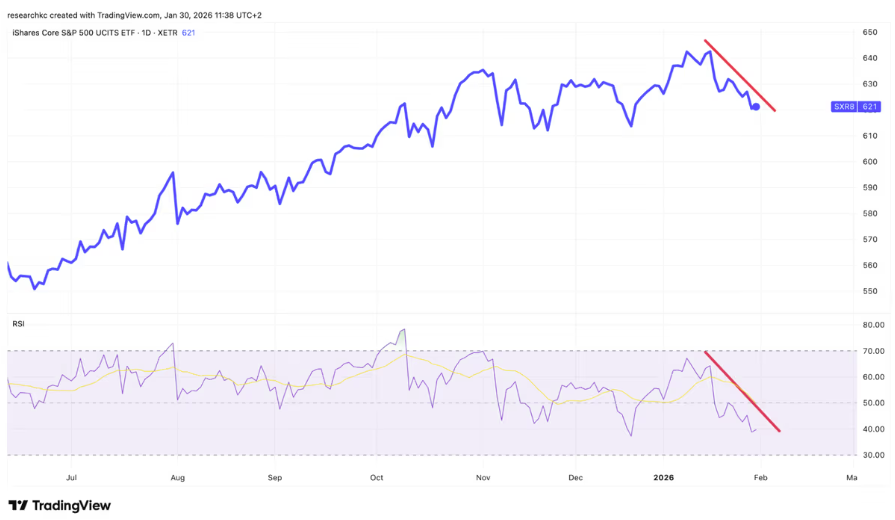Select the red trendline on the price chart
Image resolution: width=895 pixels, height=520 pixels.
(x=740, y=76)
